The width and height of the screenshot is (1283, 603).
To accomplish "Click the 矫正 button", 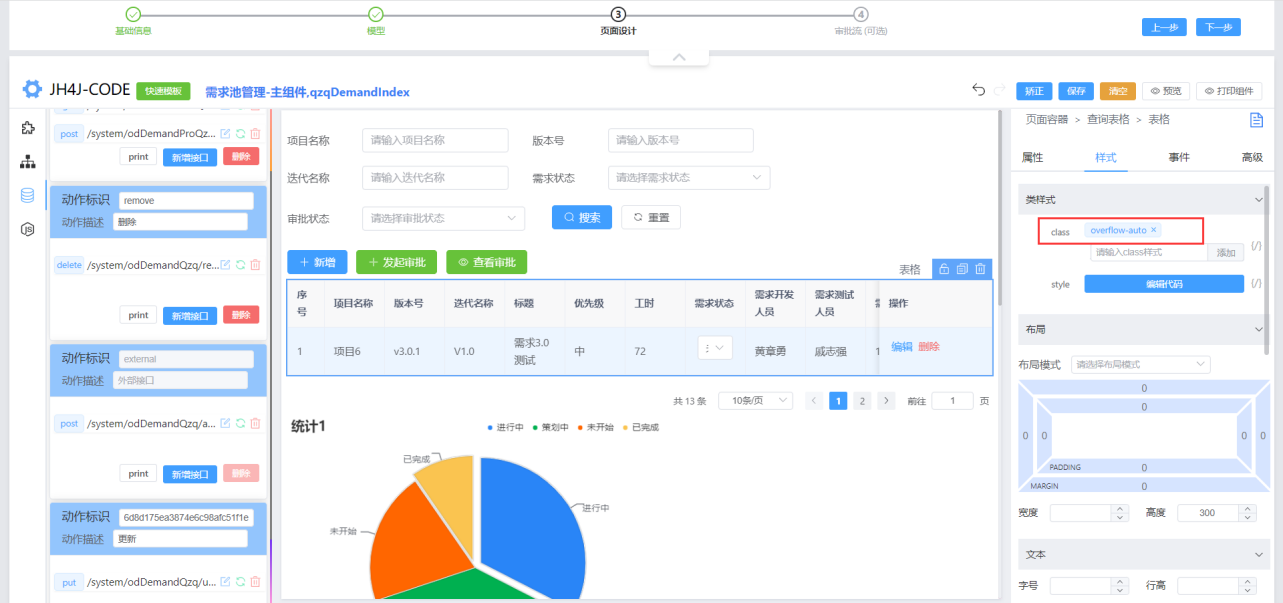I will tap(1034, 91).
